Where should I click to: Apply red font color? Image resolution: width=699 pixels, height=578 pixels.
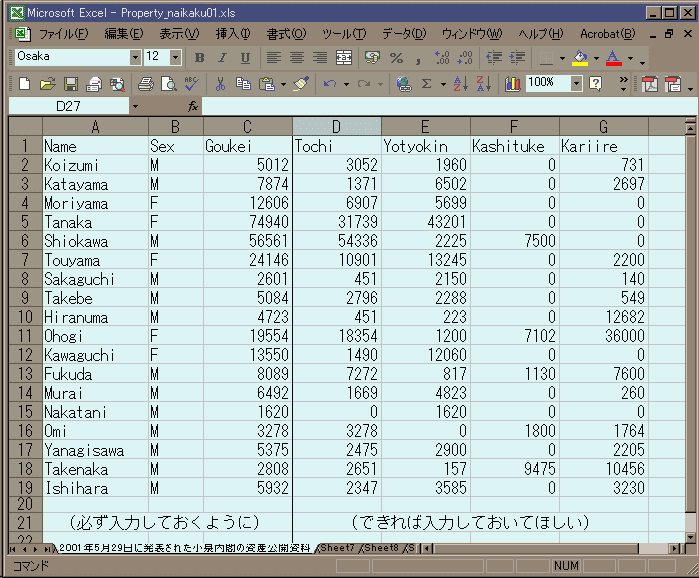[614, 58]
